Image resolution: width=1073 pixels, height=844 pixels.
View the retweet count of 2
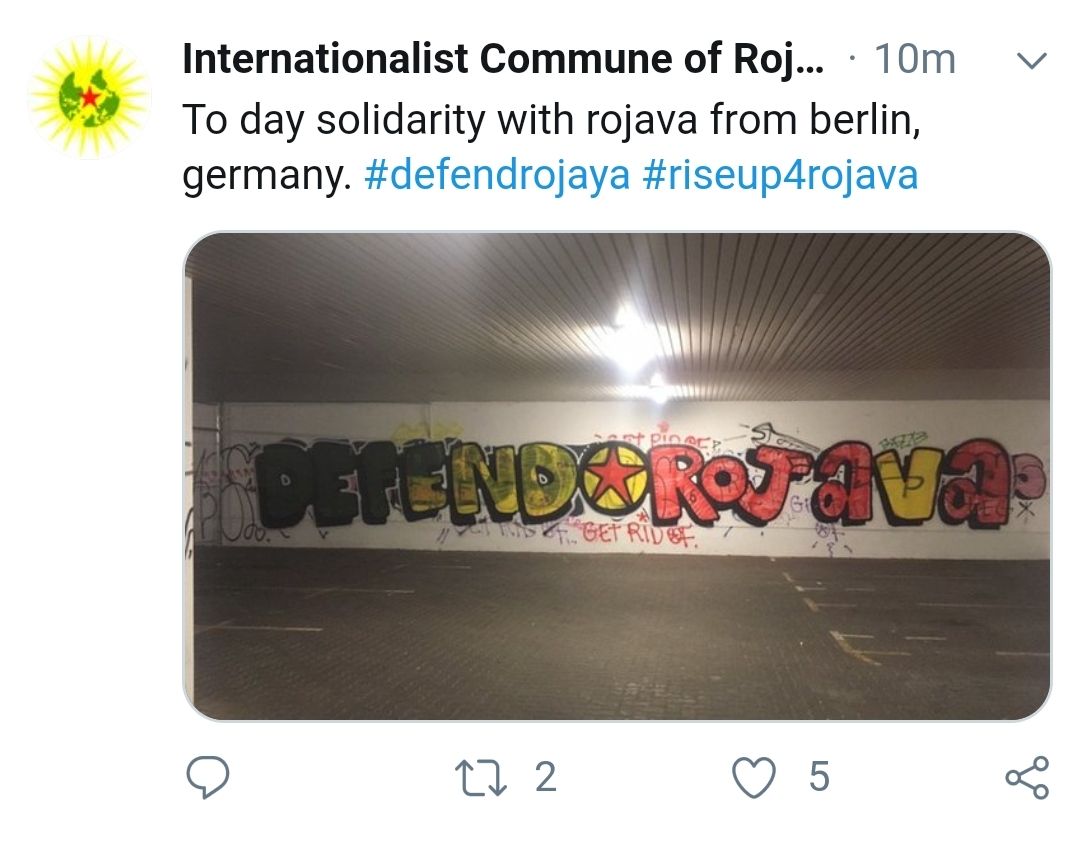545,778
